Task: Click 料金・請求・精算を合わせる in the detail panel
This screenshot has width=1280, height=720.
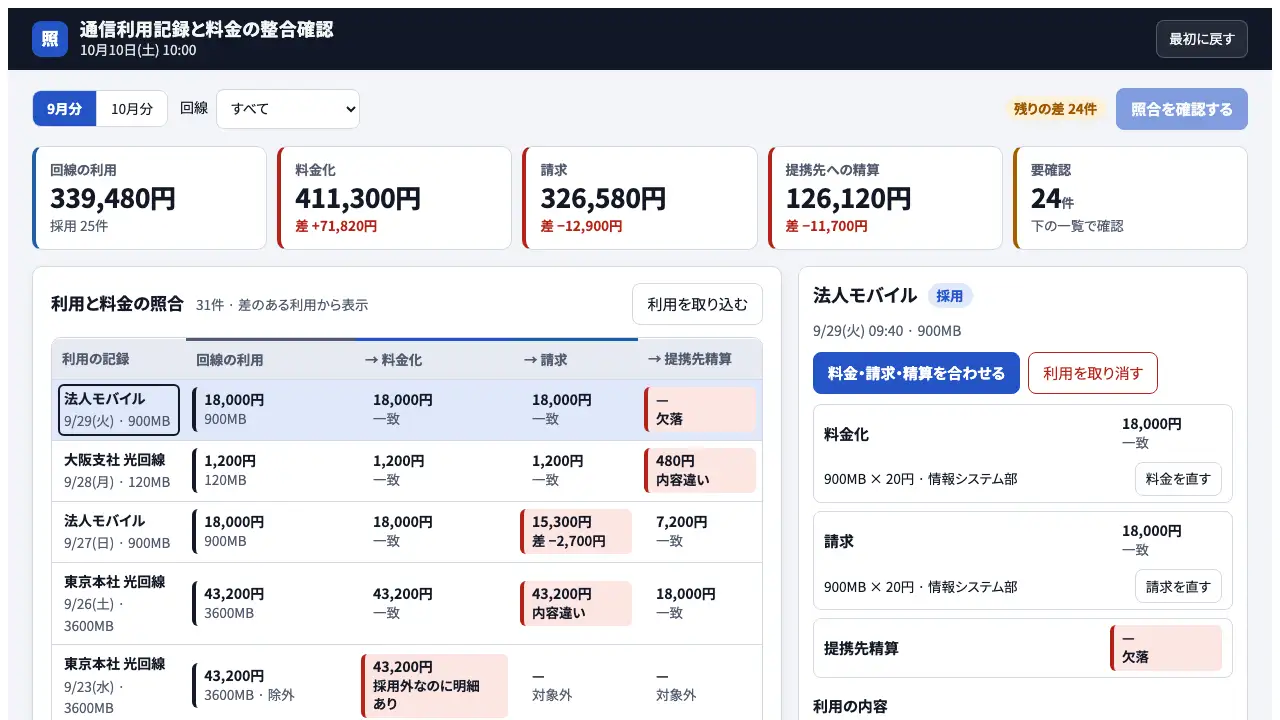Action: point(916,373)
